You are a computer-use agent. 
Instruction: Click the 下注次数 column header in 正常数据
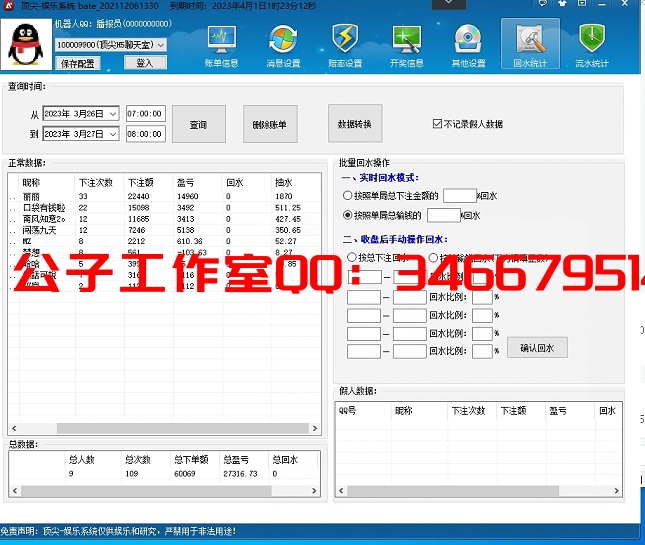pyautogui.click(x=99, y=183)
